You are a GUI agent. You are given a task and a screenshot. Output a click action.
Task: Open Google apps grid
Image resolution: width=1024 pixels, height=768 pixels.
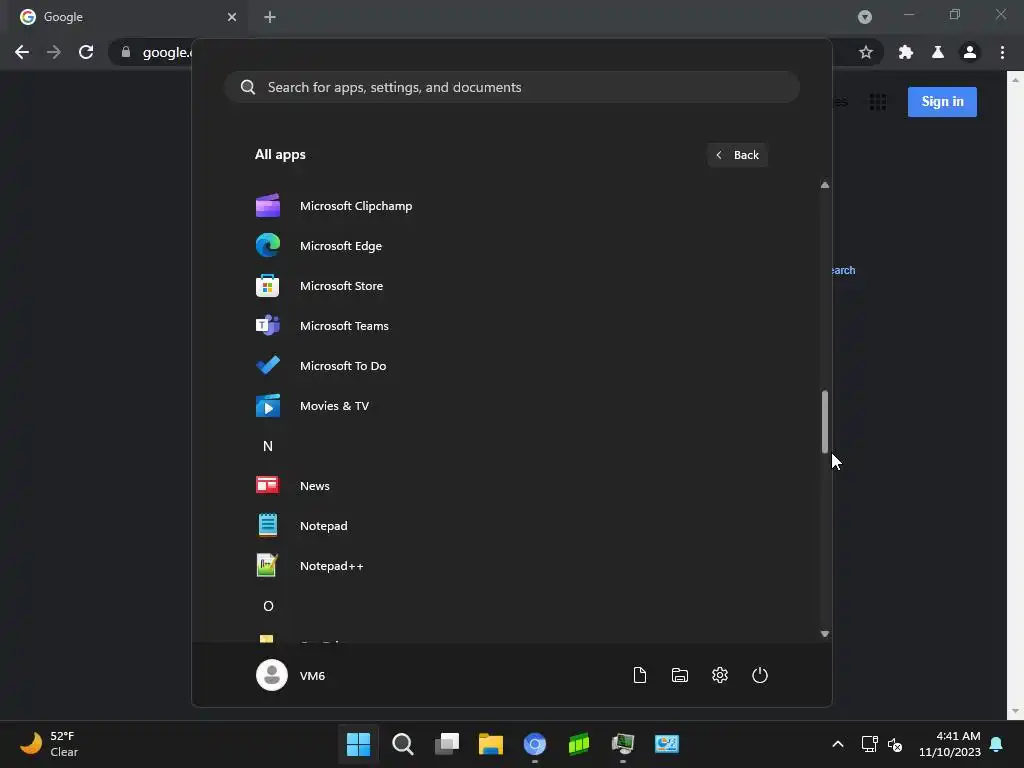[878, 102]
